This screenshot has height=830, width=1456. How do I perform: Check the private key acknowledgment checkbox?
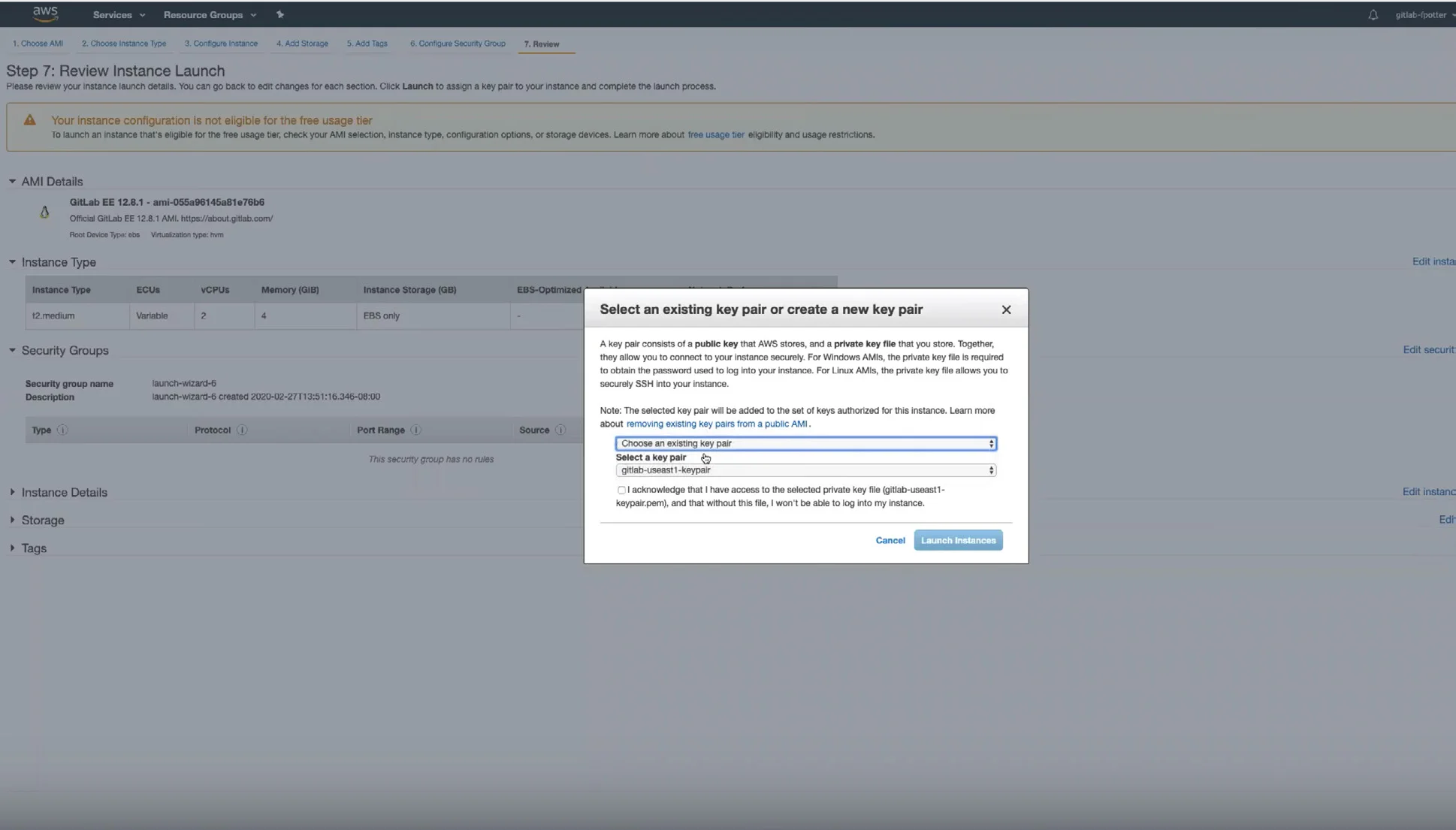[621, 490]
